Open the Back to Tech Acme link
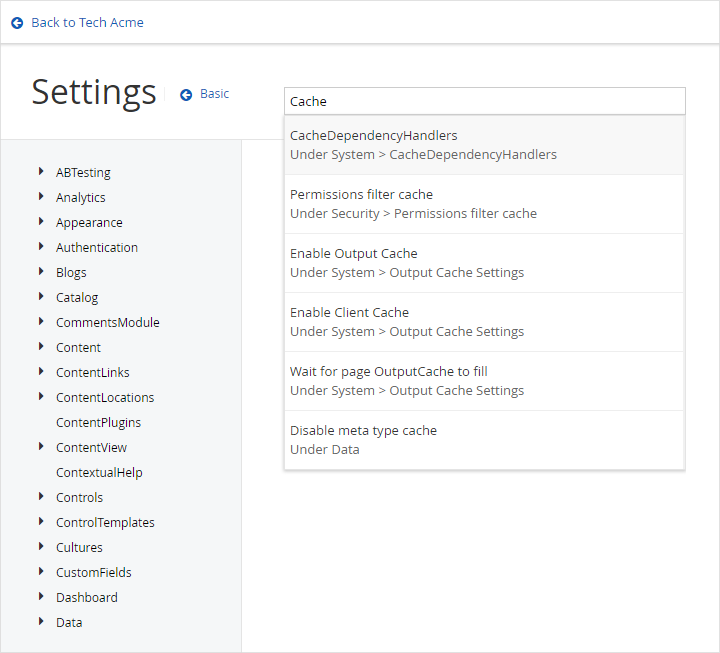Screen dimensions: 720x653 [87, 23]
